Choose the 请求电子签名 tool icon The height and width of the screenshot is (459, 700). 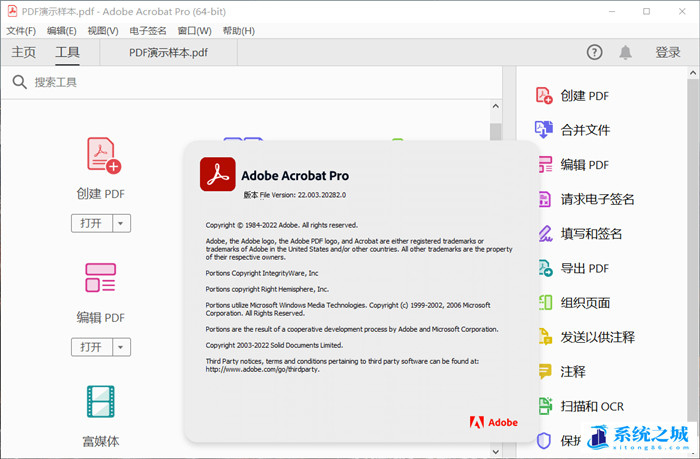(544, 199)
